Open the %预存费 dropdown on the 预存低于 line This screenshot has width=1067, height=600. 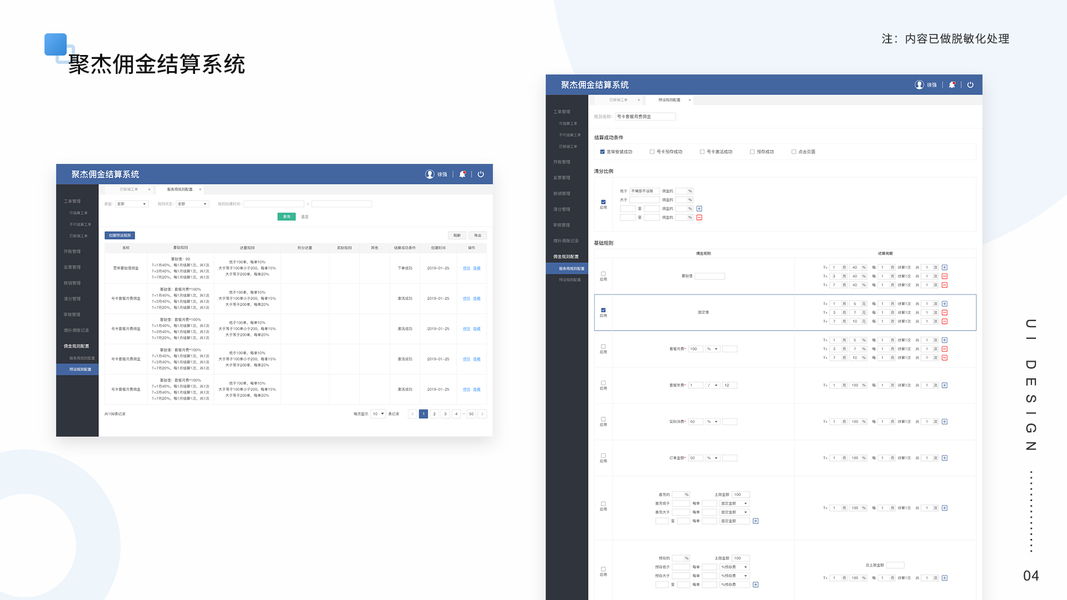pos(734,567)
